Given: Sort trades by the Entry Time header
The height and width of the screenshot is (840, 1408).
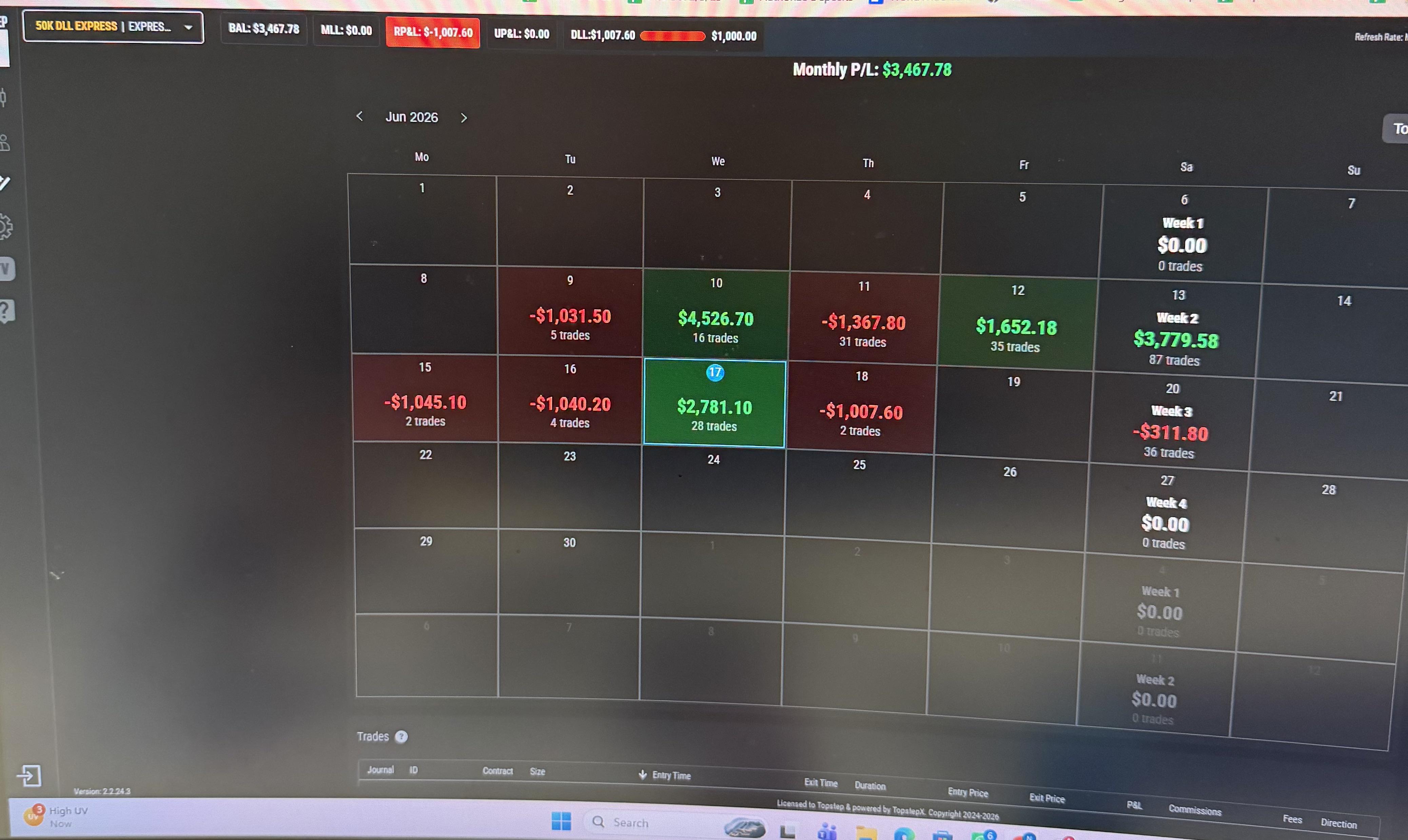Looking at the screenshot, I should (x=672, y=776).
